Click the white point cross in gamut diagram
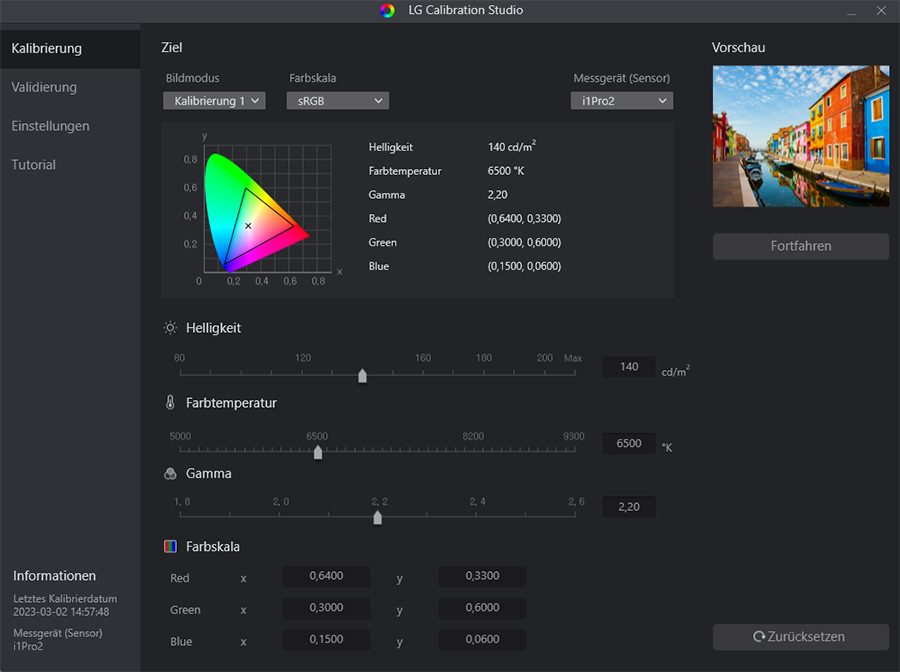The height and width of the screenshot is (672, 900). click(248, 226)
